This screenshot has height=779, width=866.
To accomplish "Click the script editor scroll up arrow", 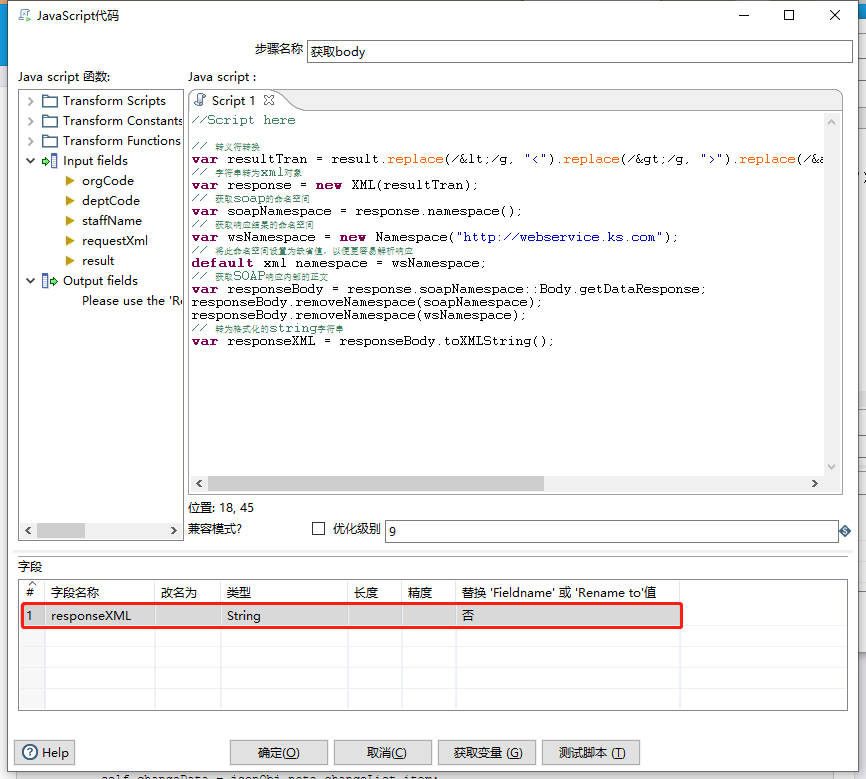I will point(831,122).
